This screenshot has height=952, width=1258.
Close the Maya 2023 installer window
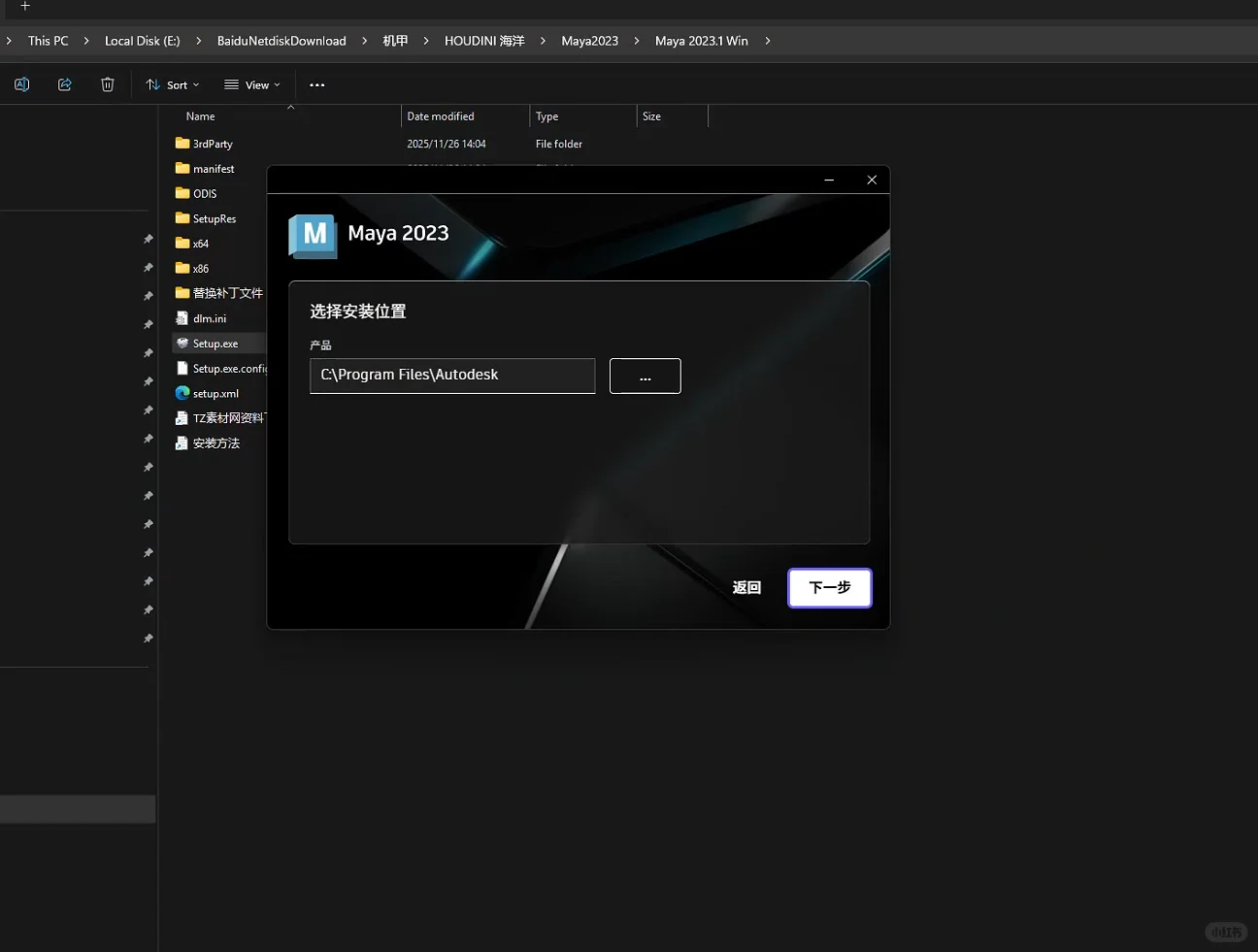[x=872, y=180]
